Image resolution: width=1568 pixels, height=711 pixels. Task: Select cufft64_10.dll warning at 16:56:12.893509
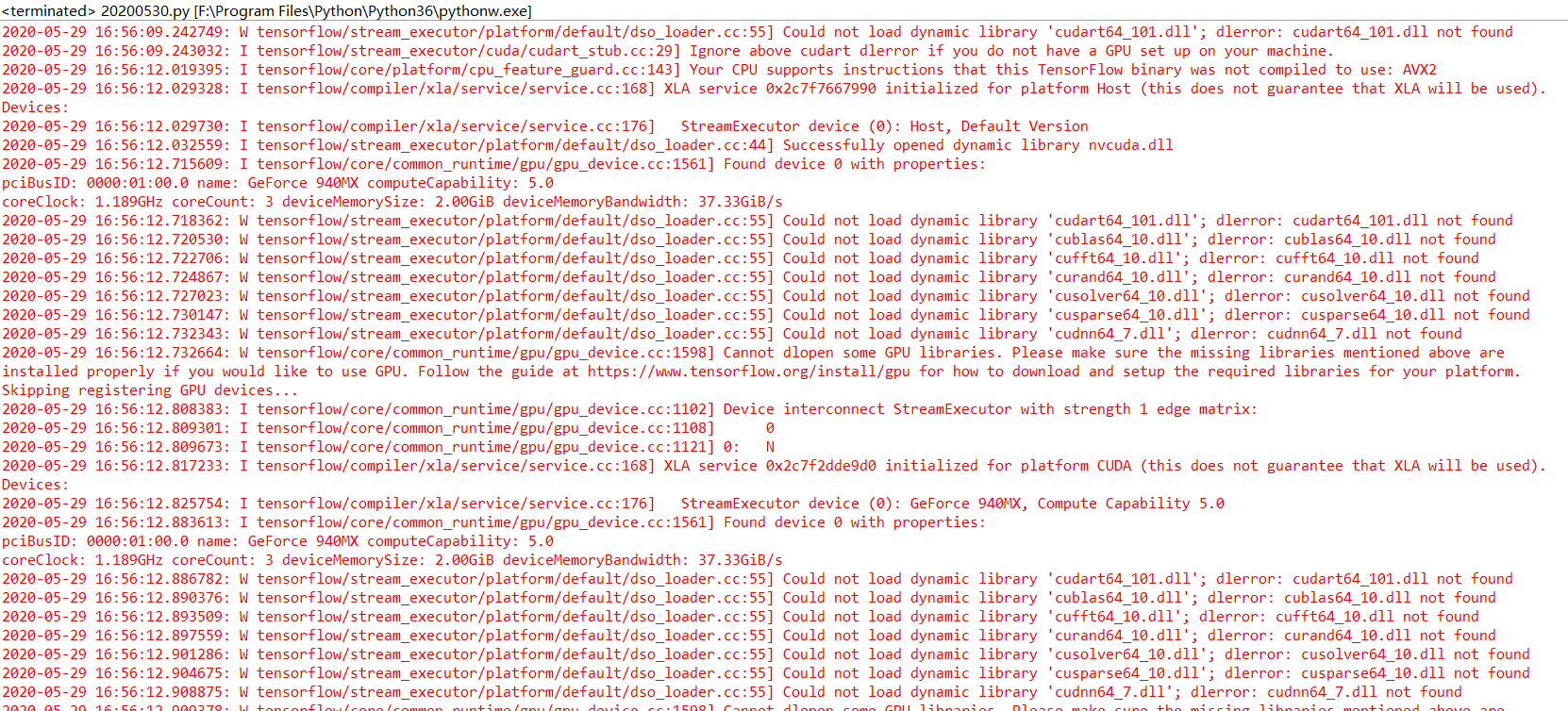pos(741,617)
